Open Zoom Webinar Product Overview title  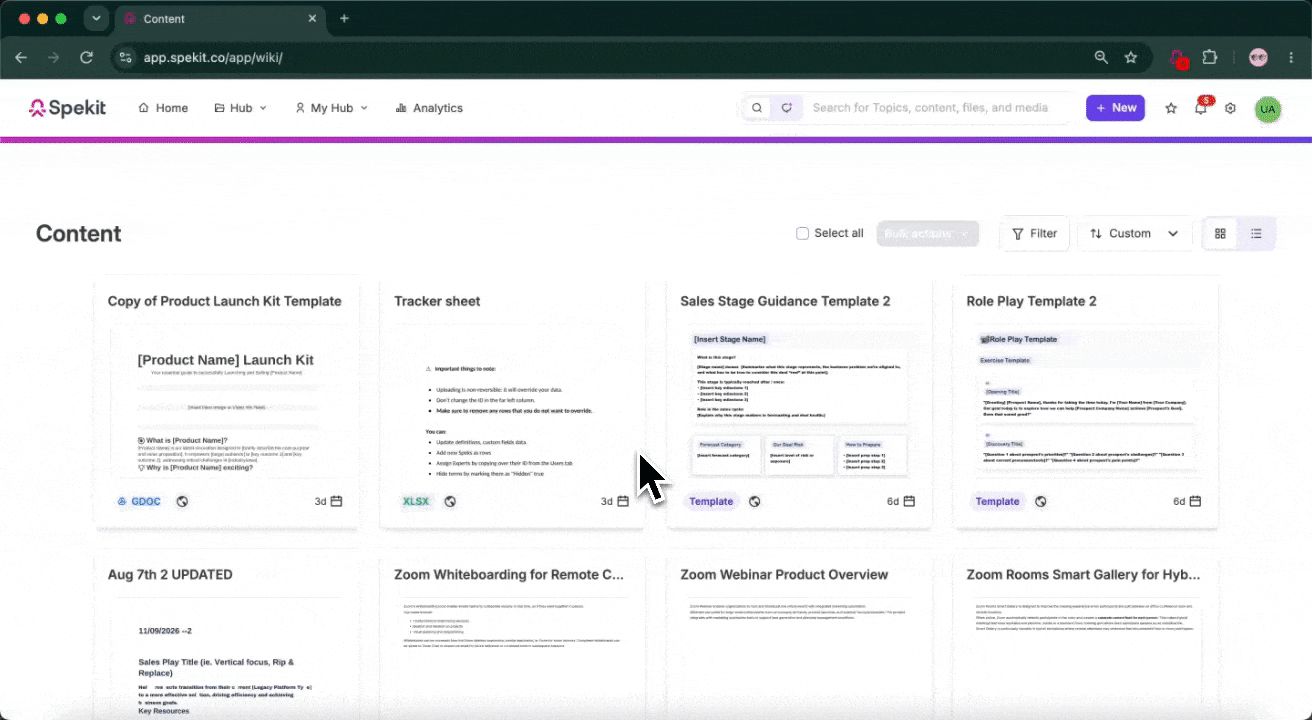pos(784,575)
